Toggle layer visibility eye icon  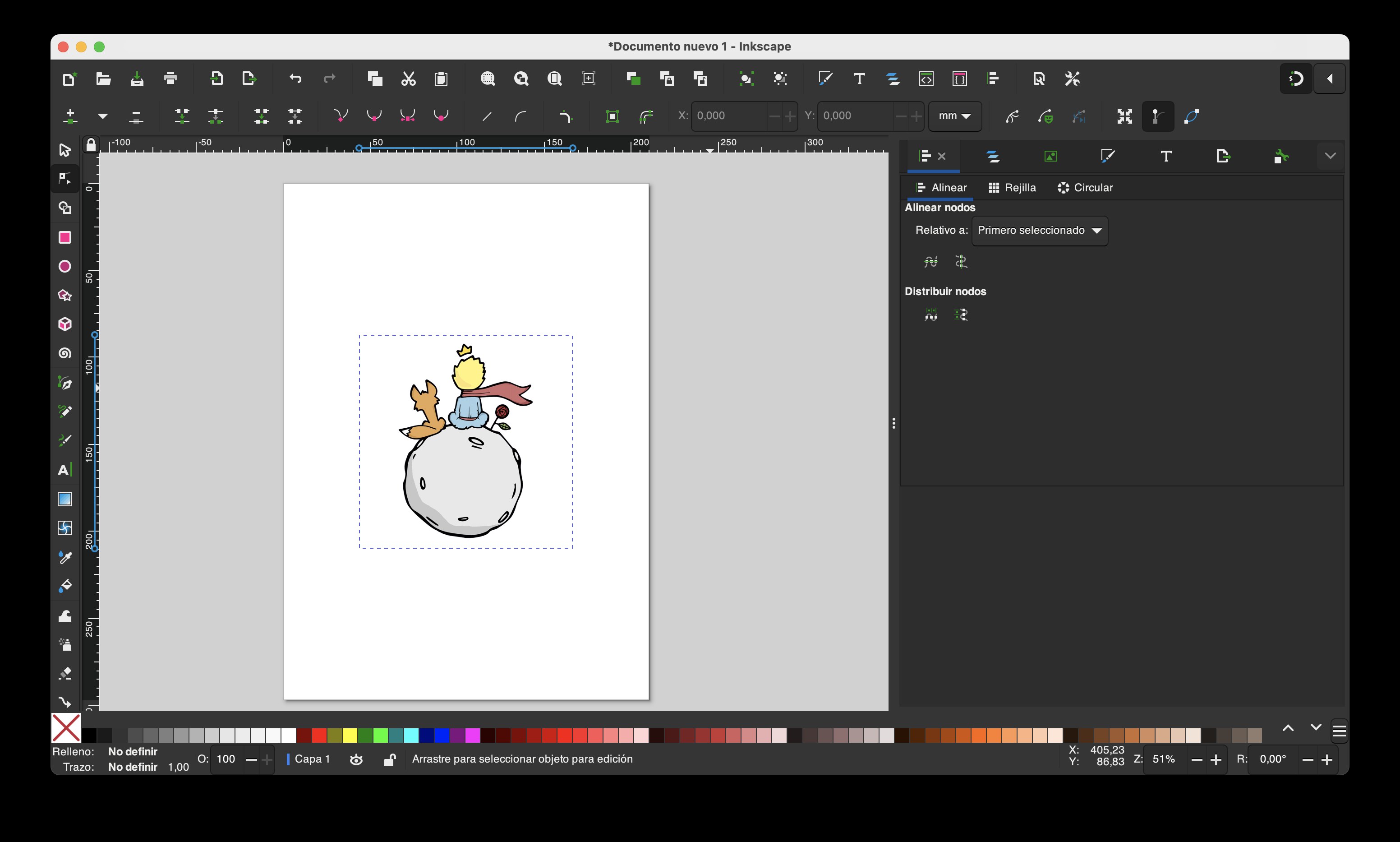356,759
